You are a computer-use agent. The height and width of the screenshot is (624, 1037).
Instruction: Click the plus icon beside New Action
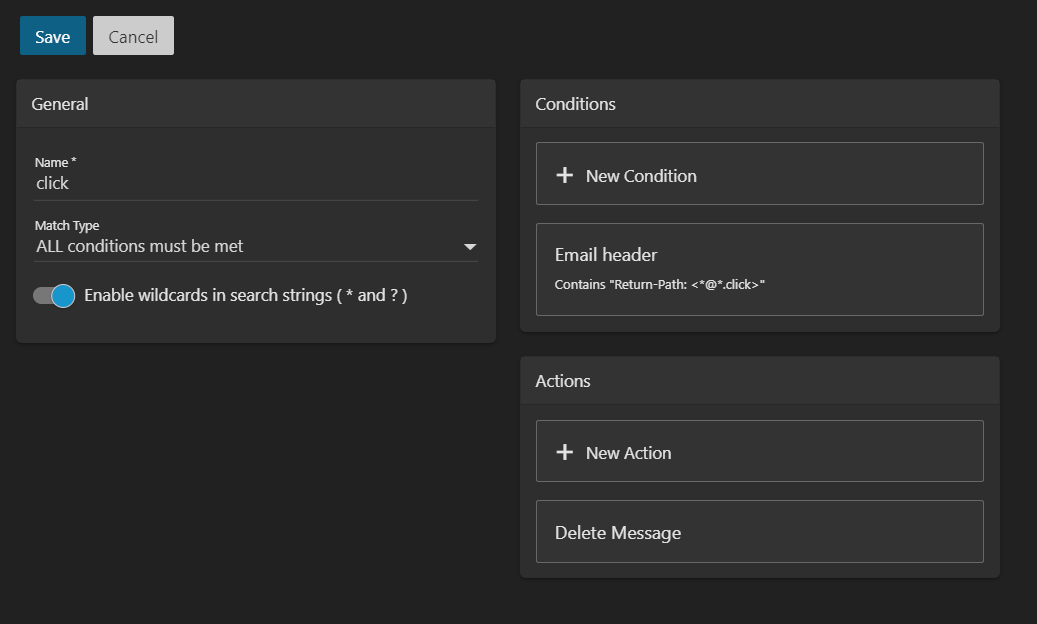tap(564, 452)
